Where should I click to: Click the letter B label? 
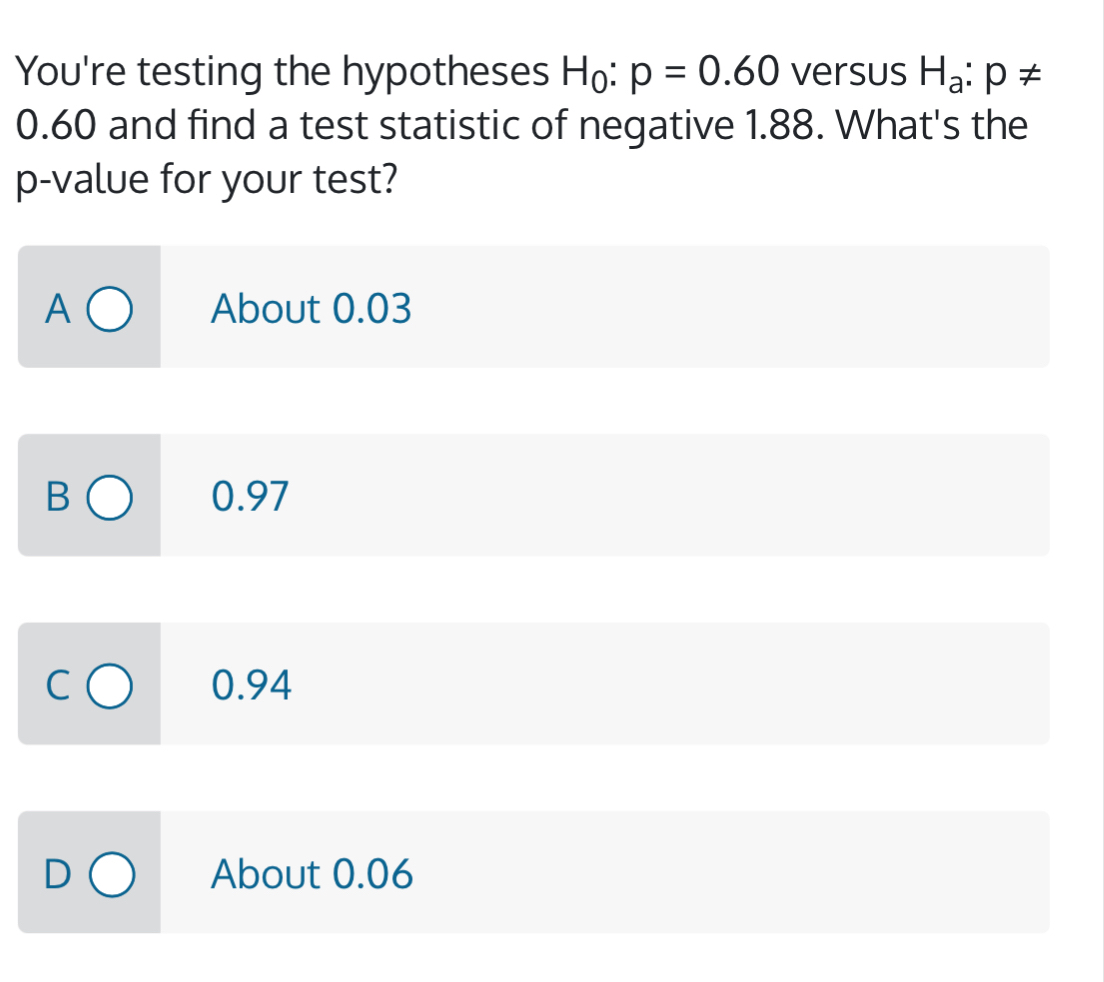click(57, 497)
